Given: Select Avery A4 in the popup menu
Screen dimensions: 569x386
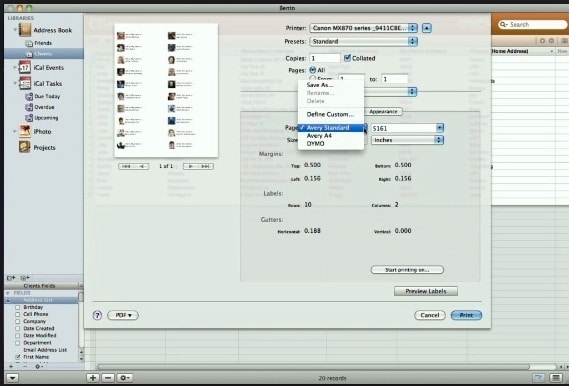Looking at the screenshot, I should 331,136.
